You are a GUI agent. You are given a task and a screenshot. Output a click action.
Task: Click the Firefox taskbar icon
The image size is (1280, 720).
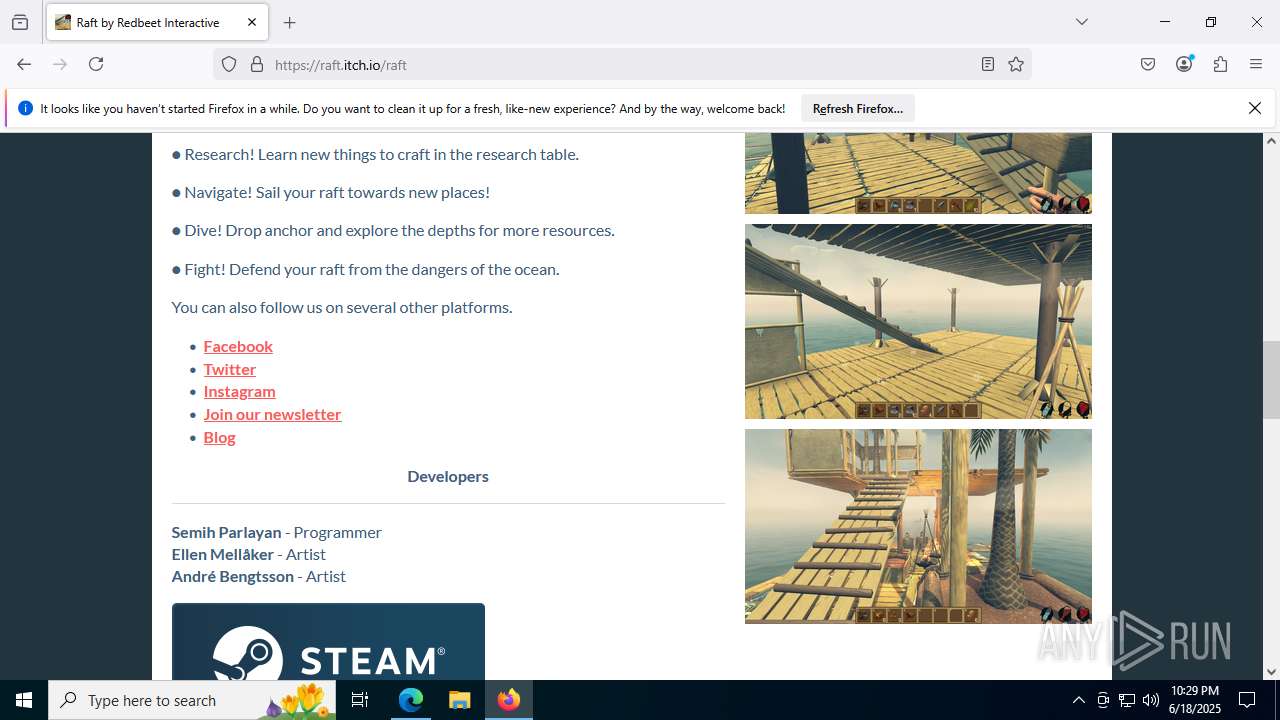coord(509,700)
